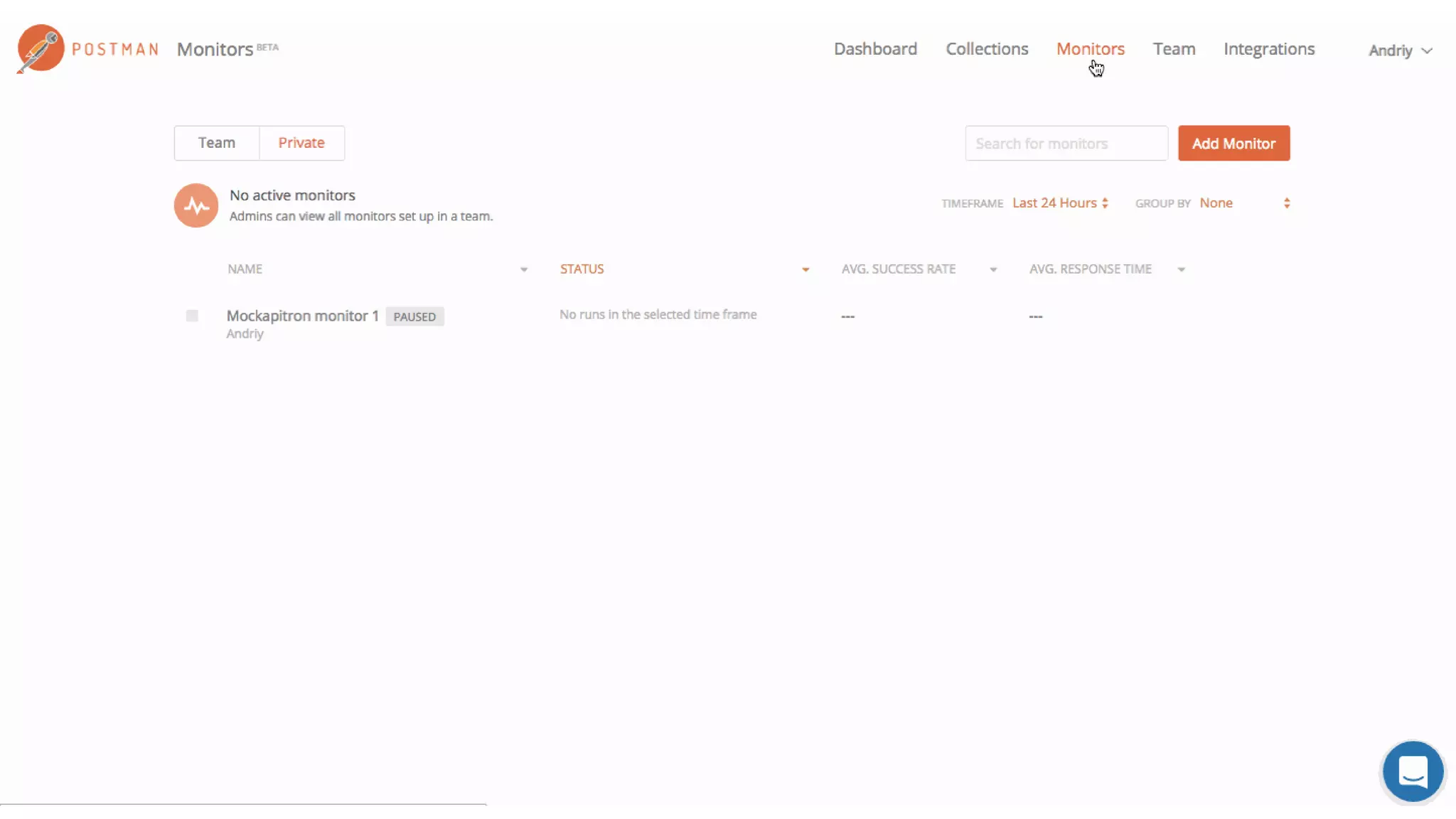Open the Integrations page
The height and width of the screenshot is (819, 1456).
(x=1269, y=49)
